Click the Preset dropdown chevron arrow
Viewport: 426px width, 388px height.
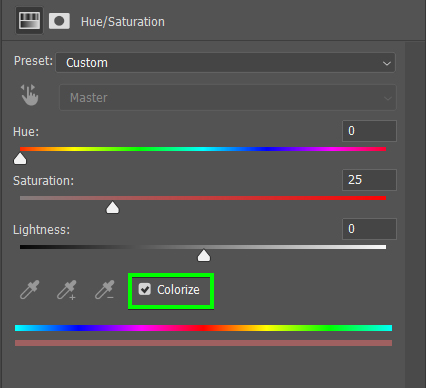(x=387, y=63)
